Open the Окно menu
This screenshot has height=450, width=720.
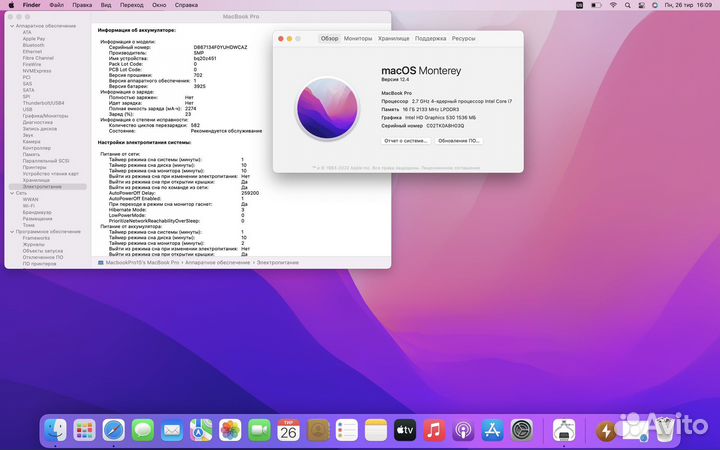coord(159,5)
